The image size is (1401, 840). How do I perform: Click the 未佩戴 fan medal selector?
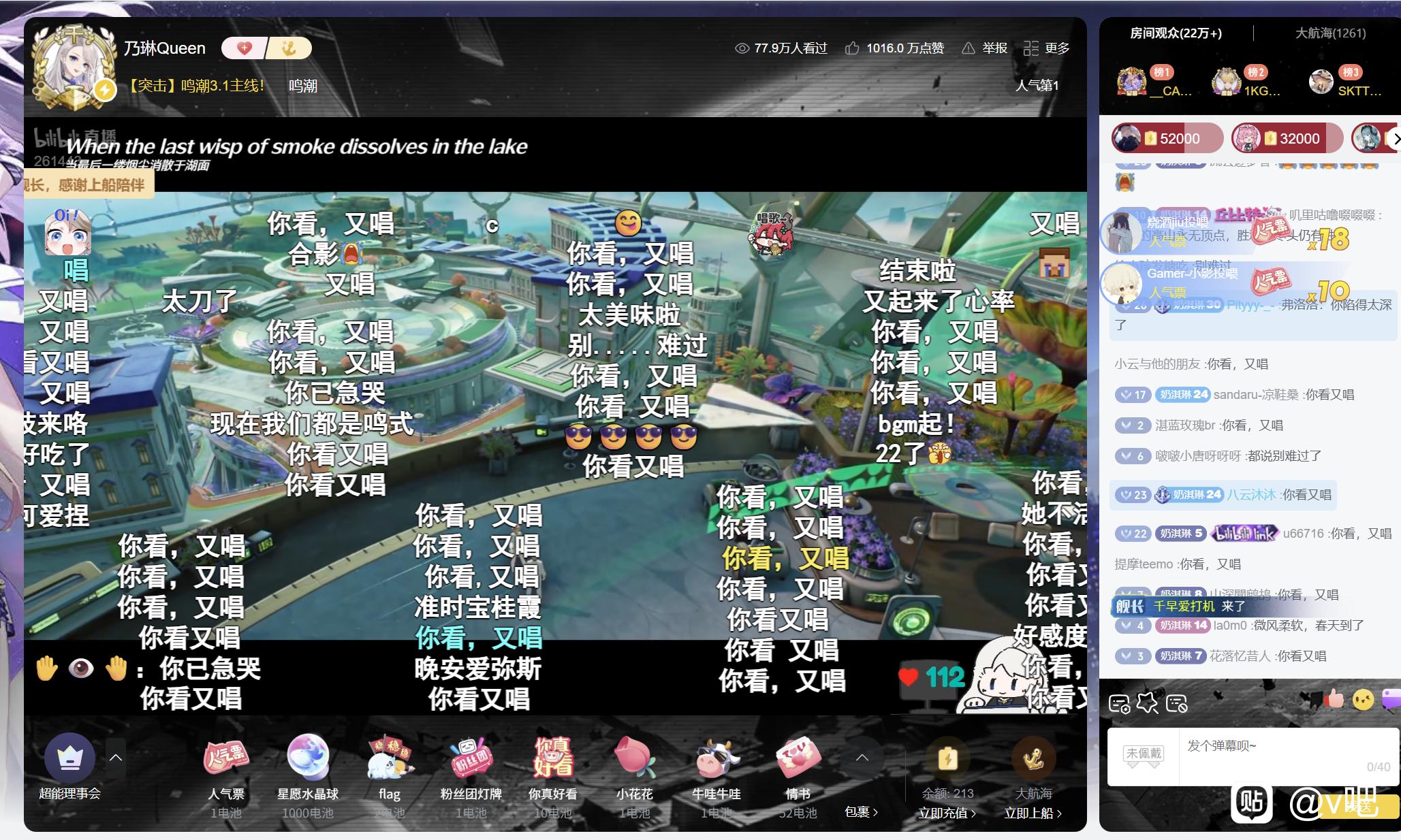1144,755
